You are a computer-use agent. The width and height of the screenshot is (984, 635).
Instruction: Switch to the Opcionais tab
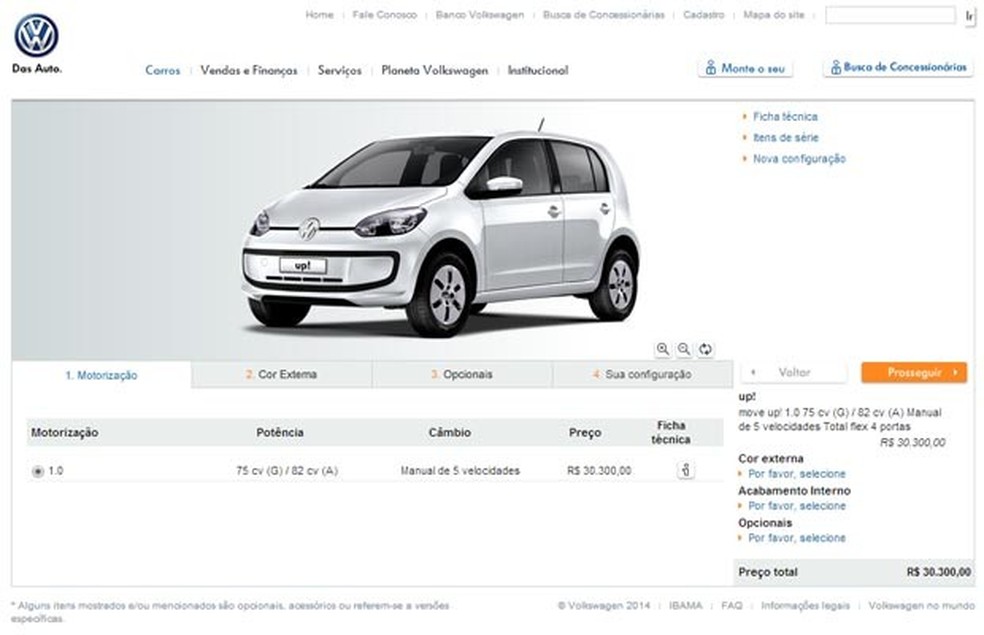click(462, 375)
